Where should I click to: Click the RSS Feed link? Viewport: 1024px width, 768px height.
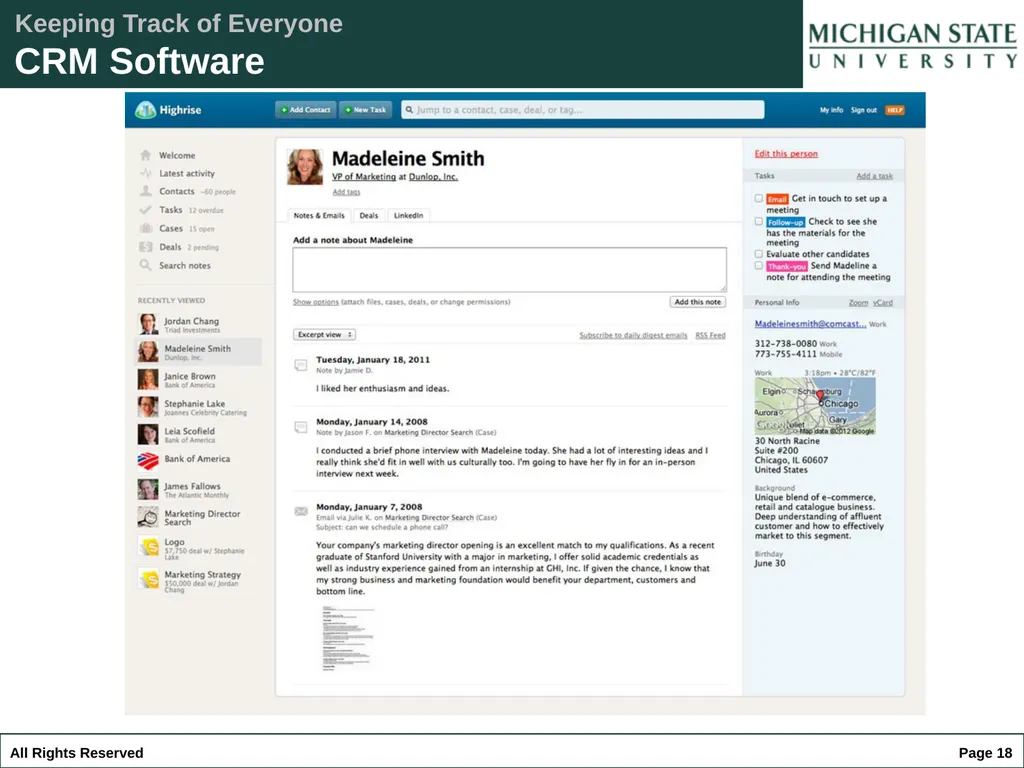[x=710, y=336]
